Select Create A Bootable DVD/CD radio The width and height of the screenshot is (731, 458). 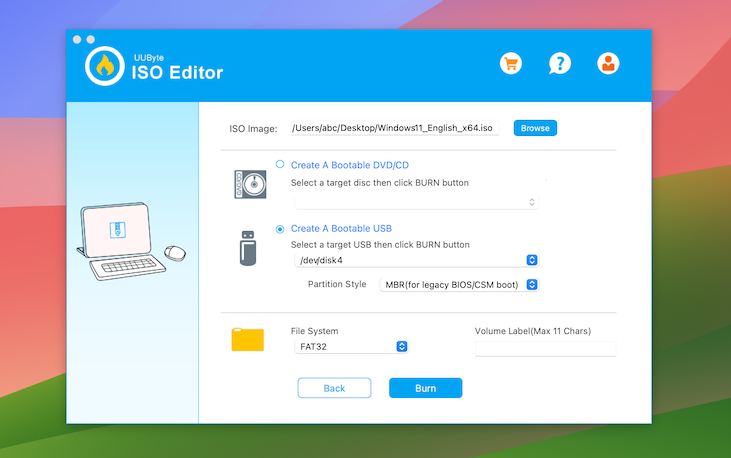pyautogui.click(x=280, y=164)
